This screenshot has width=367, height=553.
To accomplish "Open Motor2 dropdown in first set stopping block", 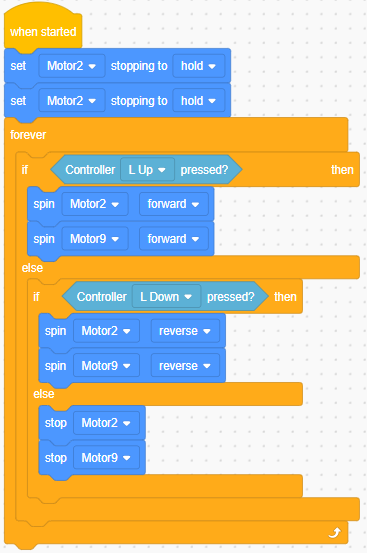I will click(72, 66).
